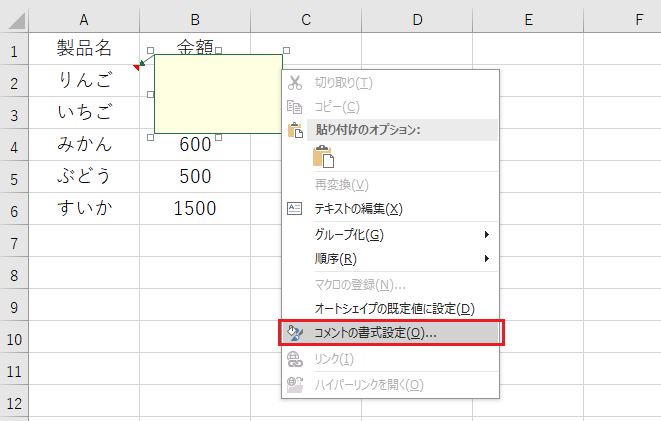Viewport: 661px width, 421px height.
Task: Click the cell with value 600
Action: tap(195, 147)
